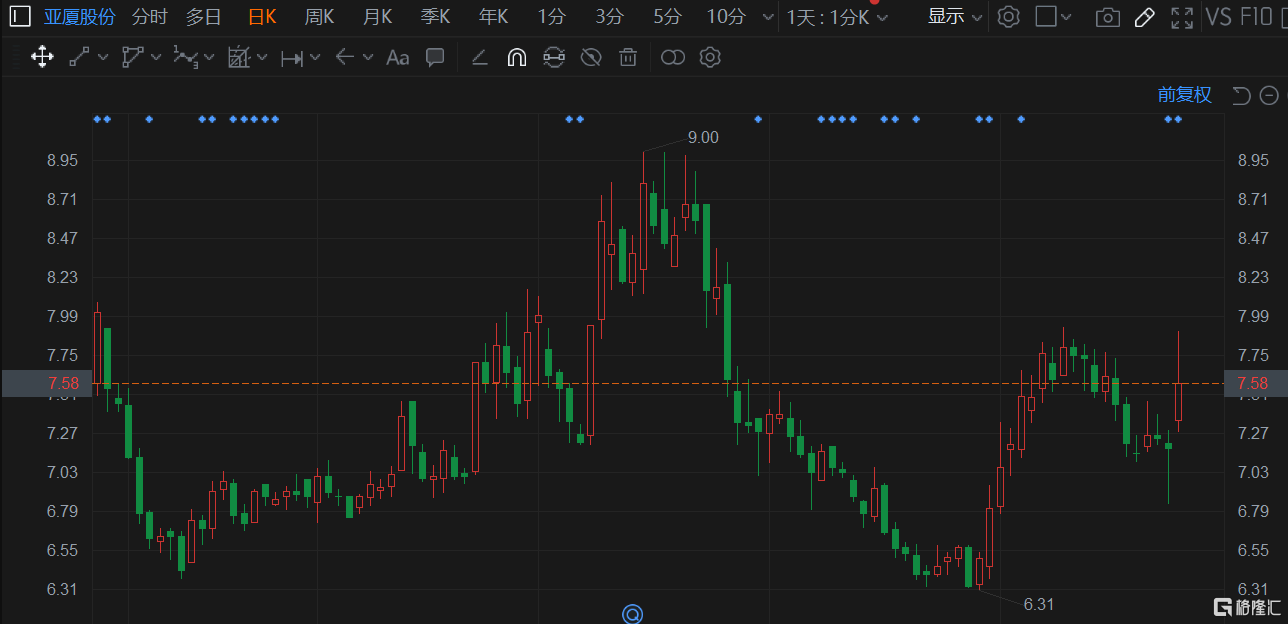Select the range bracket drawing tool

click(291, 58)
